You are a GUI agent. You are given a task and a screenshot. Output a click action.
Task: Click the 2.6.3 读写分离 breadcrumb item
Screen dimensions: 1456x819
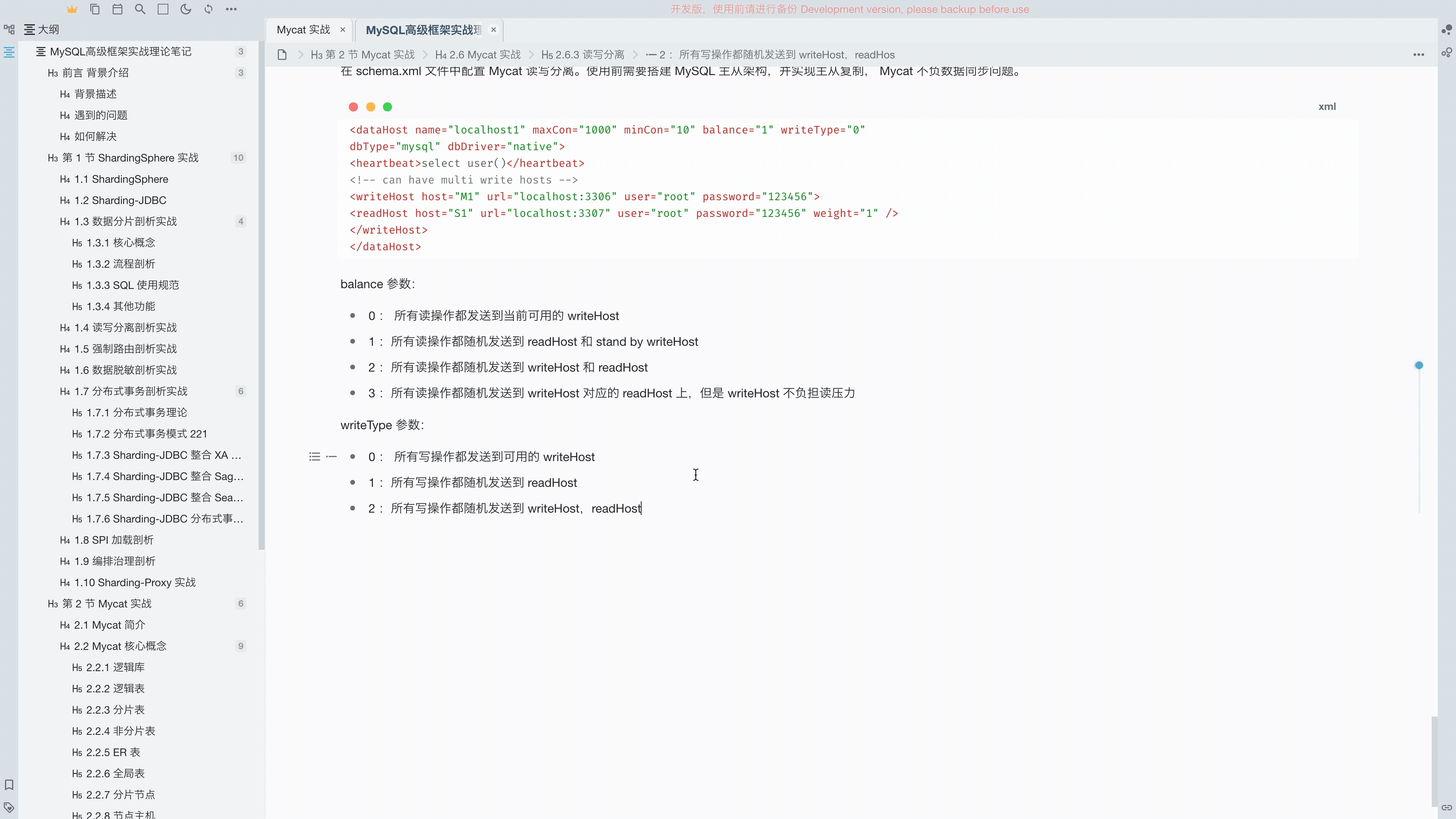click(582, 54)
